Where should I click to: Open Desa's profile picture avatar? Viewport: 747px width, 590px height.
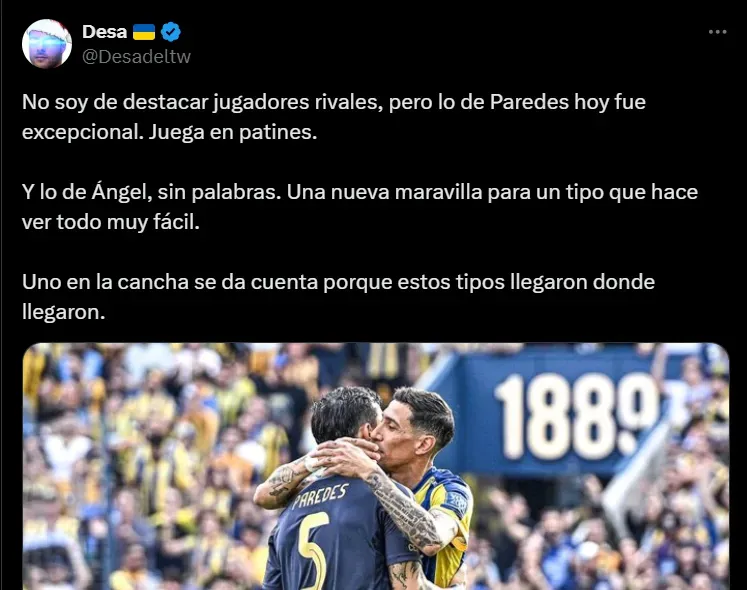47,44
